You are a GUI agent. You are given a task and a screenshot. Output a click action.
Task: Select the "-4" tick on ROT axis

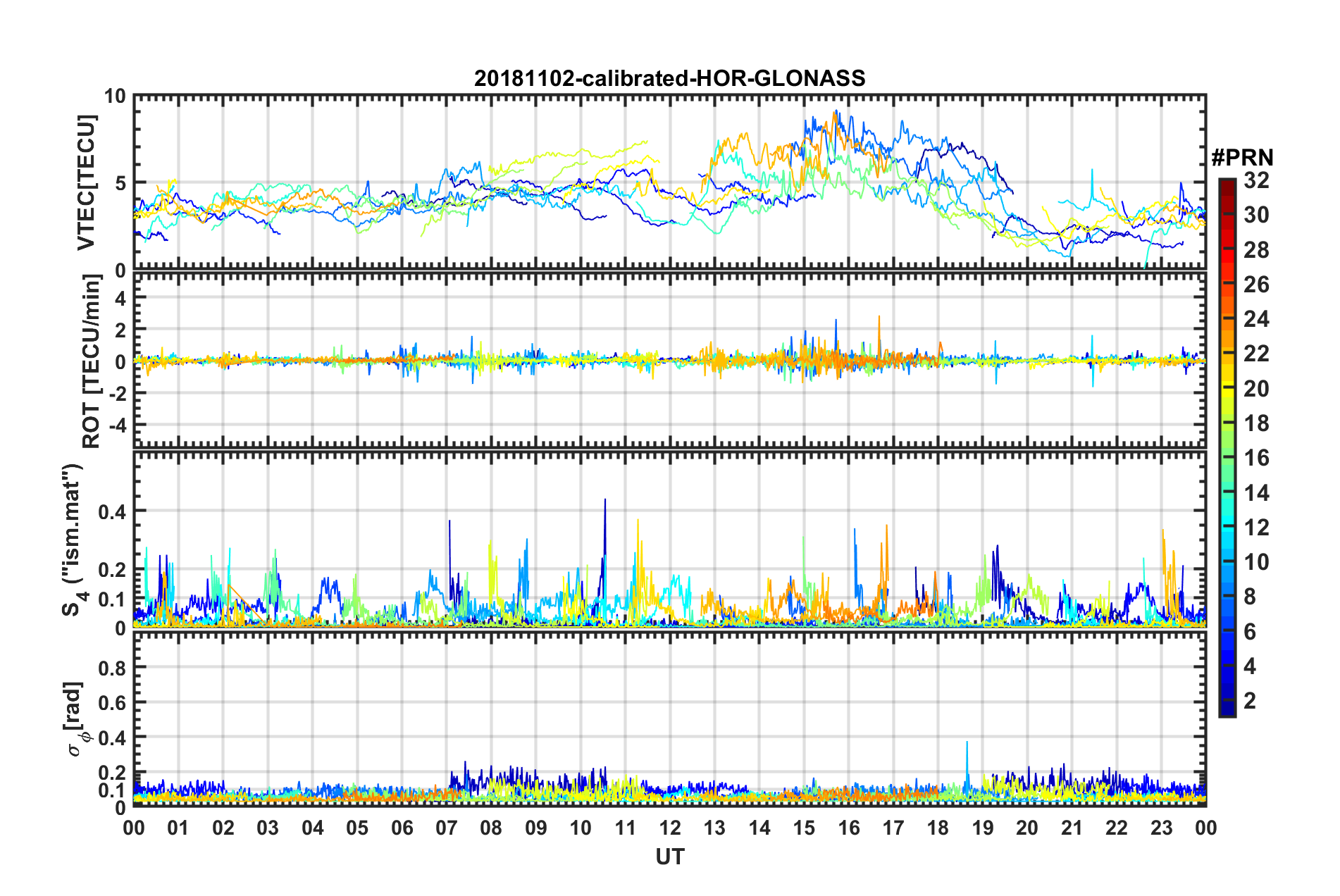click(117, 425)
